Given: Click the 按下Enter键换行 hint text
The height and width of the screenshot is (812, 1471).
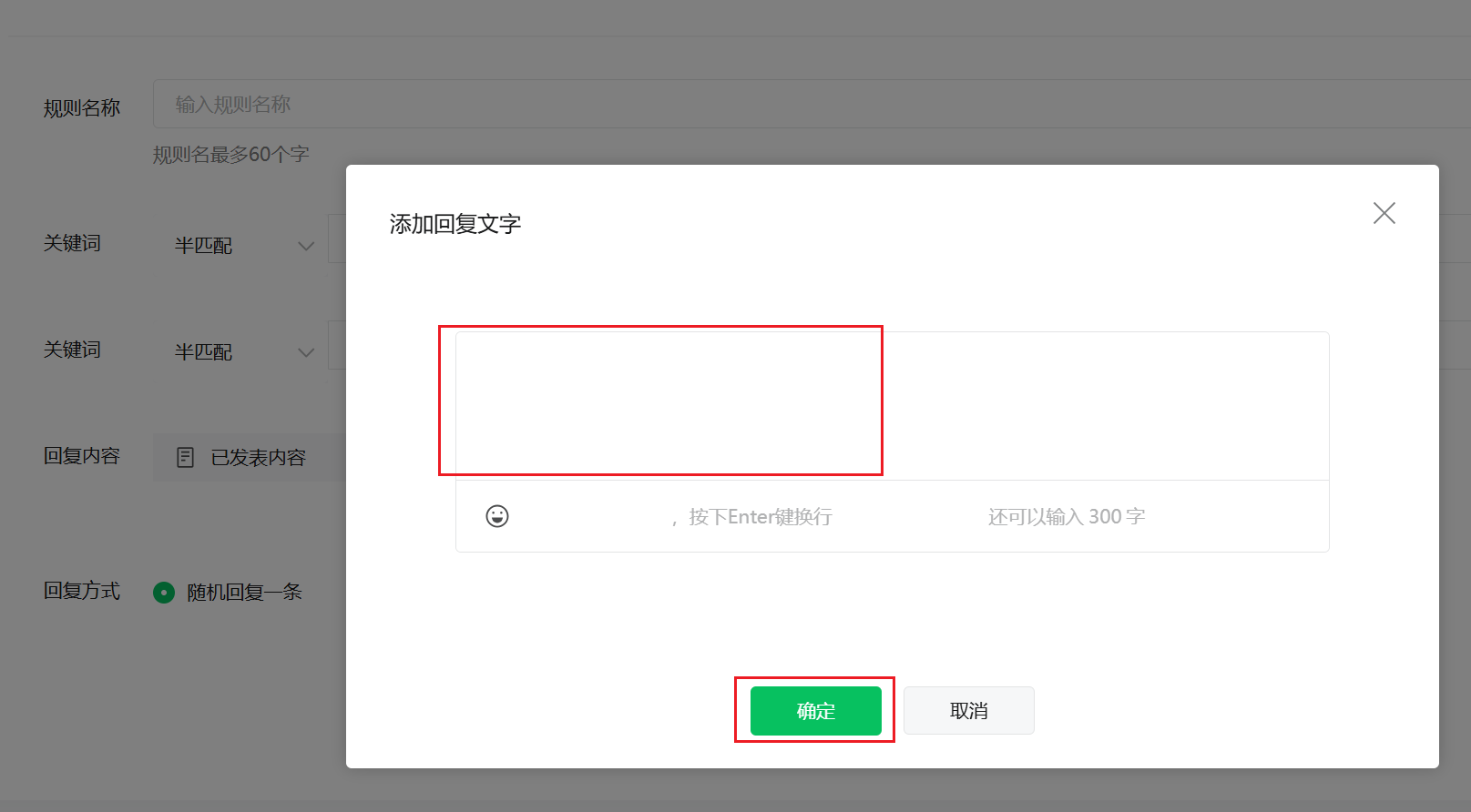Looking at the screenshot, I should [761, 517].
